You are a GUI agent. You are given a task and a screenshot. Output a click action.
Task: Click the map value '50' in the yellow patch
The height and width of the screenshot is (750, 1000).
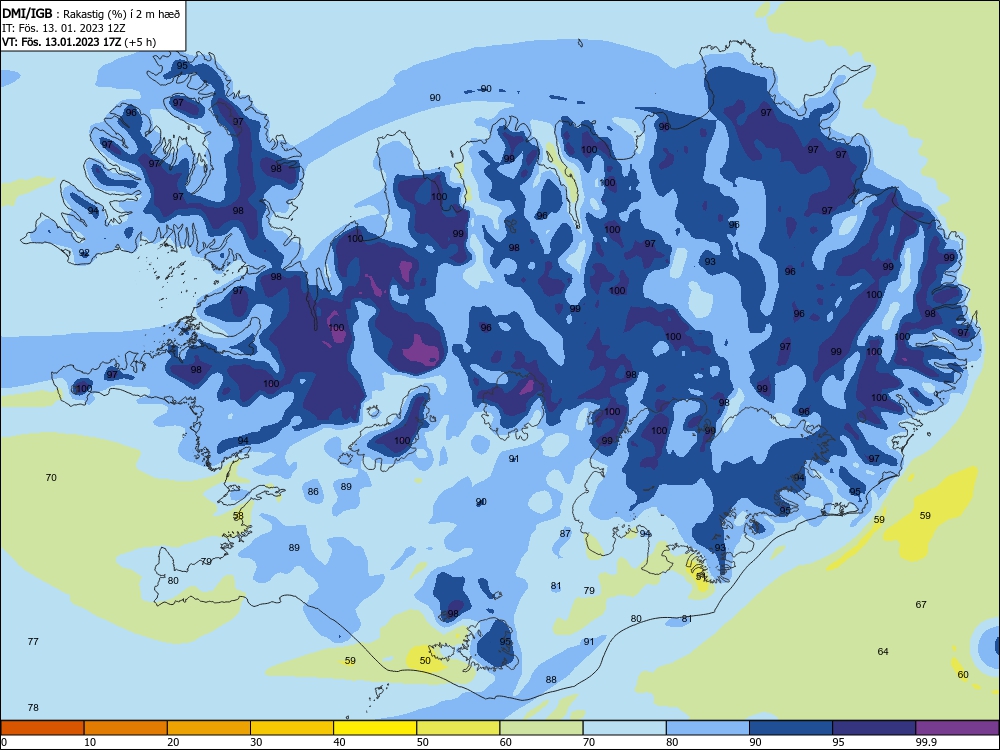(425, 661)
